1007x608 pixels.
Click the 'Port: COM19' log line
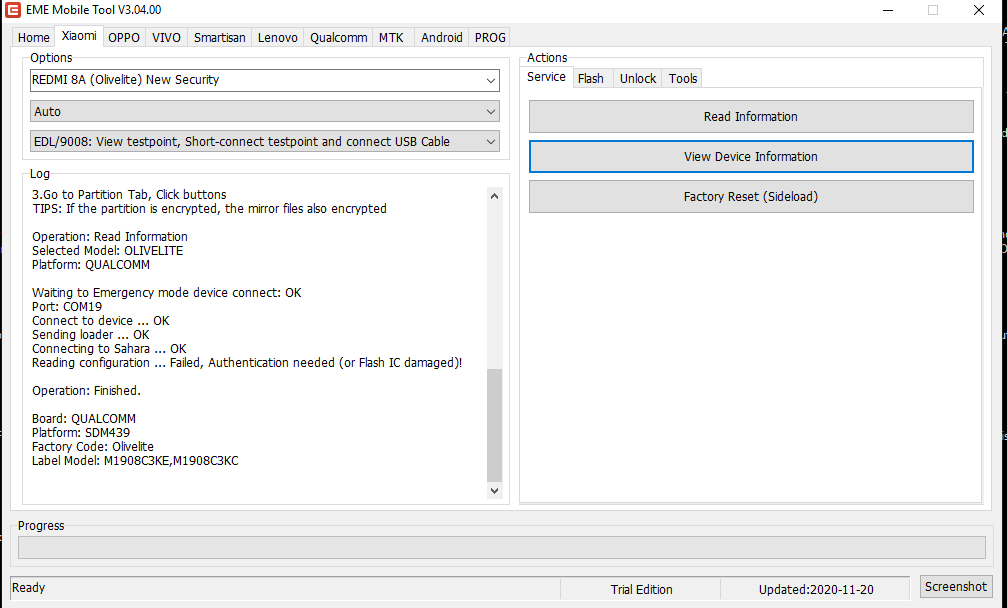coord(67,306)
